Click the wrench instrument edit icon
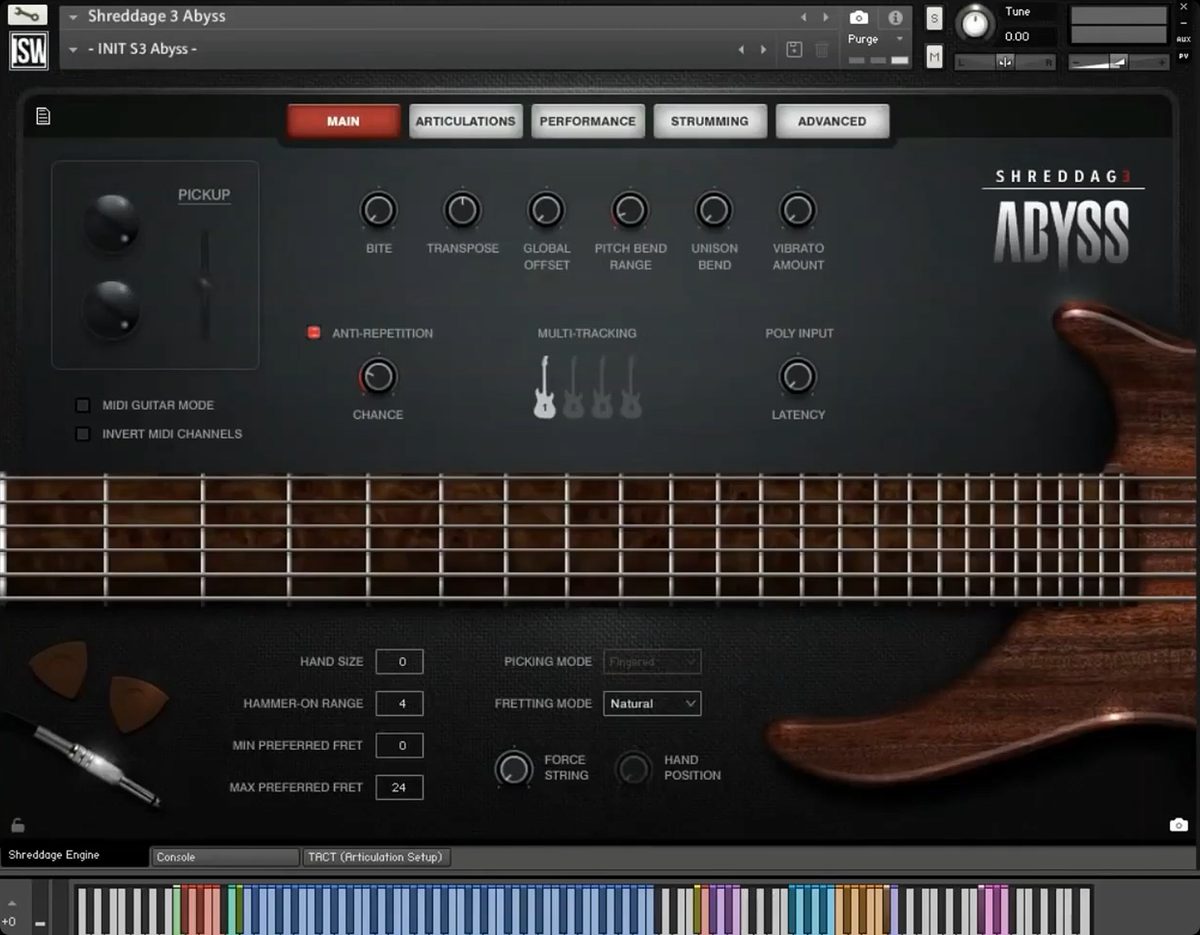 [29, 15]
